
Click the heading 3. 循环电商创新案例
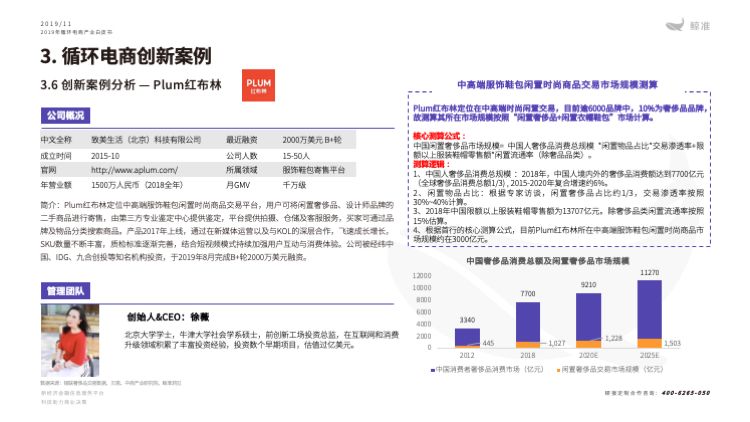(x=126, y=56)
